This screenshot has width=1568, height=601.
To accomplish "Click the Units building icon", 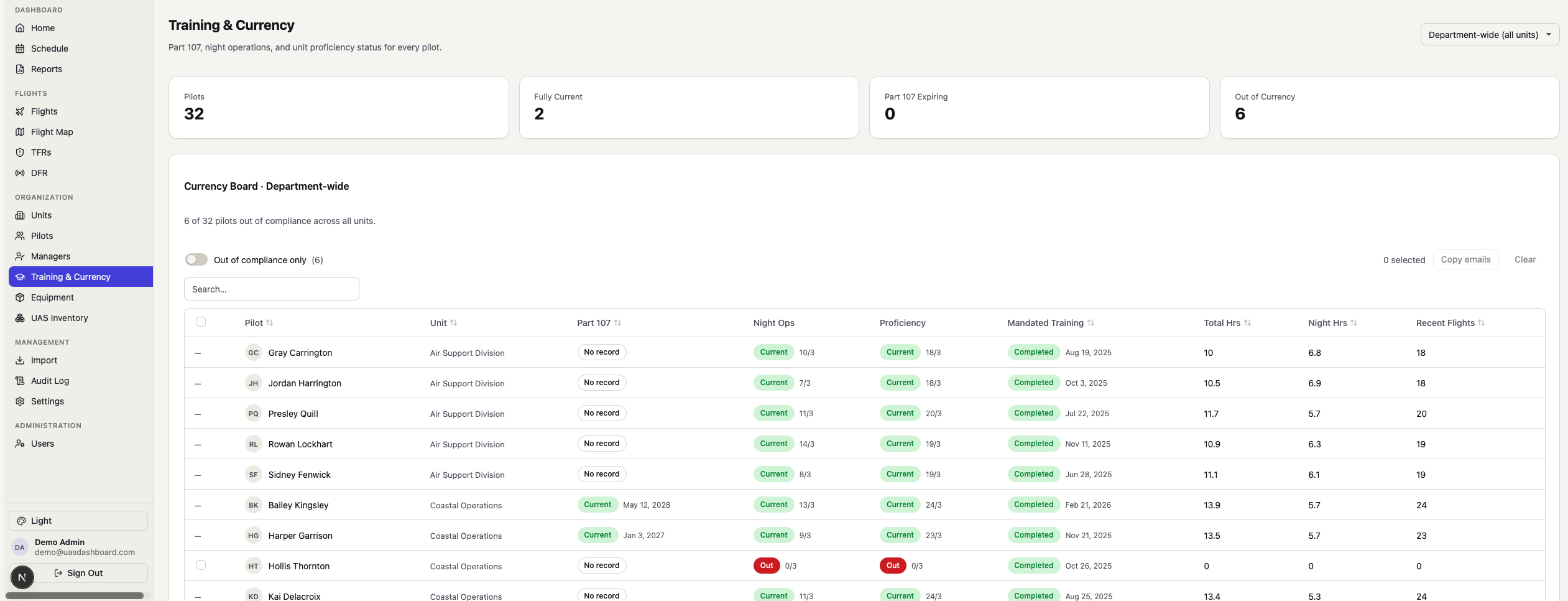I will [20, 215].
